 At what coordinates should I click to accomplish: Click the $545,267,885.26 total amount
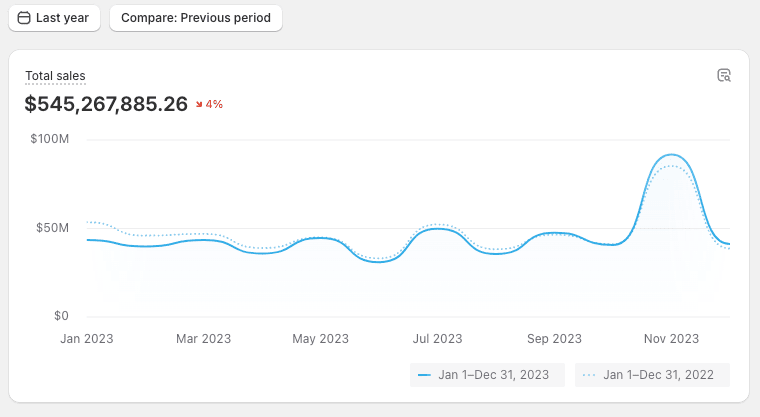click(106, 104)
